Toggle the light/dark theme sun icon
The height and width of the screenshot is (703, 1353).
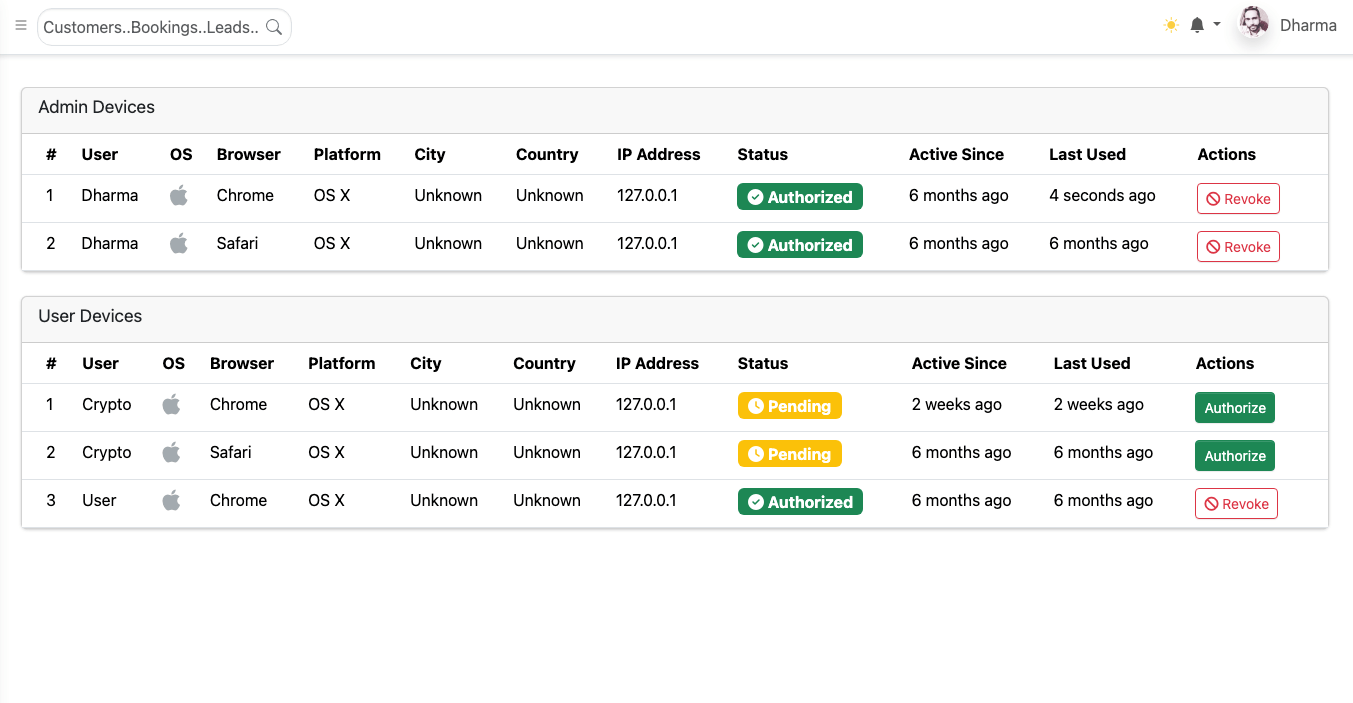click(x=1171, y=25)
